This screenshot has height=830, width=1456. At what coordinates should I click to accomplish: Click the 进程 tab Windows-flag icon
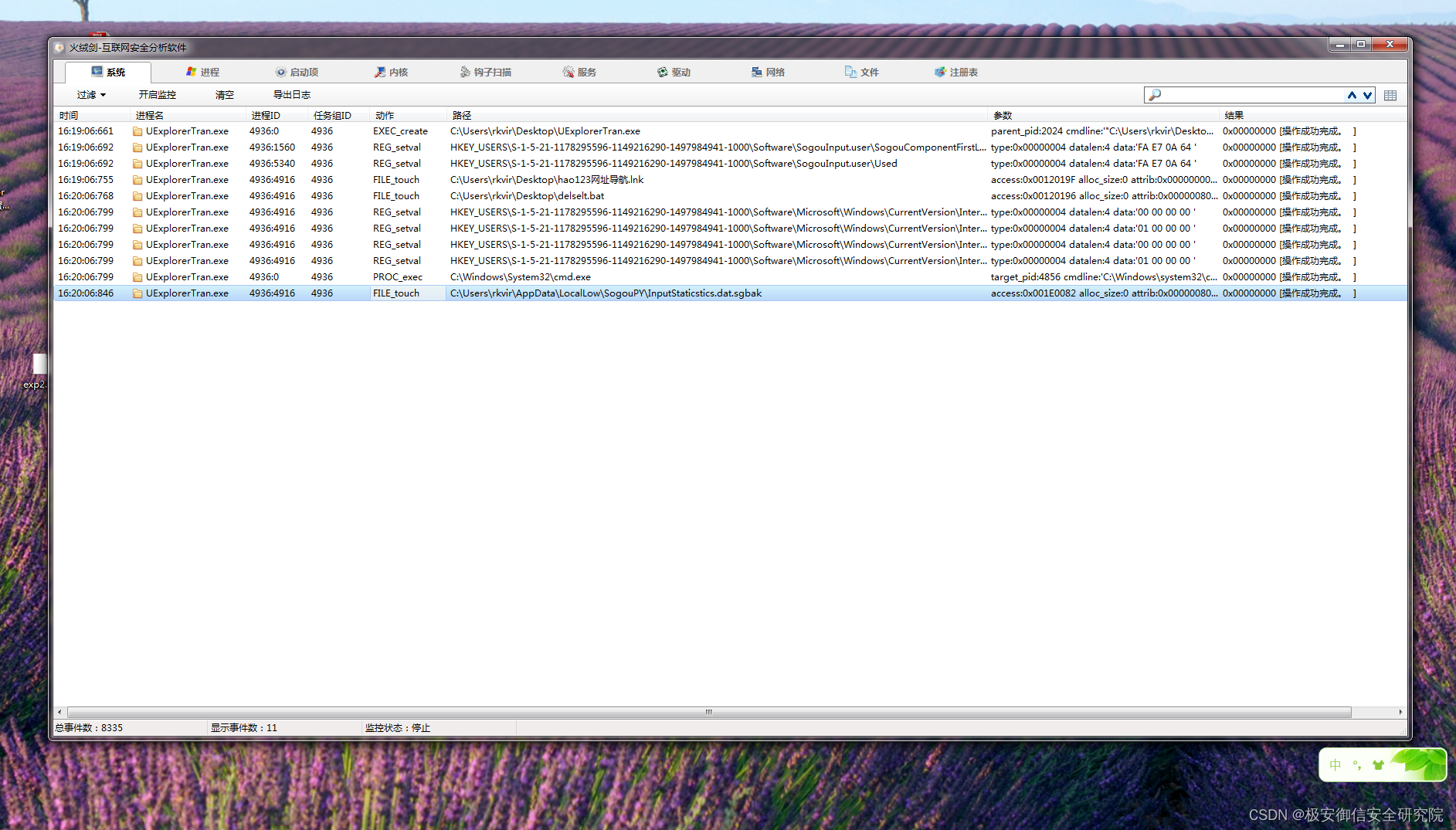pos(191,71)
